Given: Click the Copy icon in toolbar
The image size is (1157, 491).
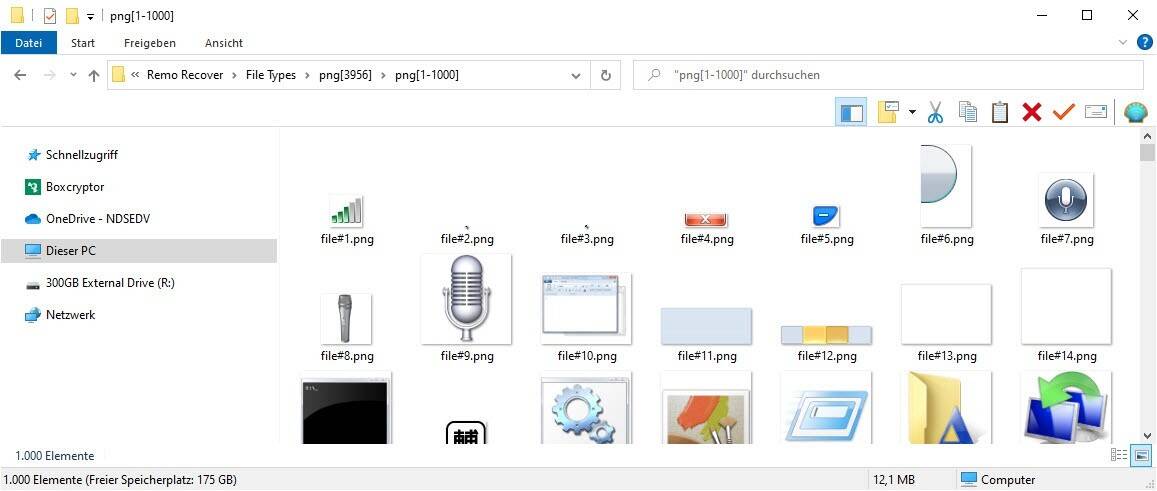Looking at the screenshot, I should pyautogui.click(x=967, y=112).
